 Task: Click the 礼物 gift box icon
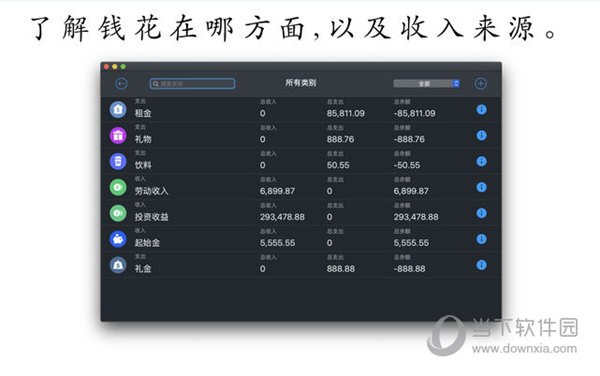pos(118,135)
